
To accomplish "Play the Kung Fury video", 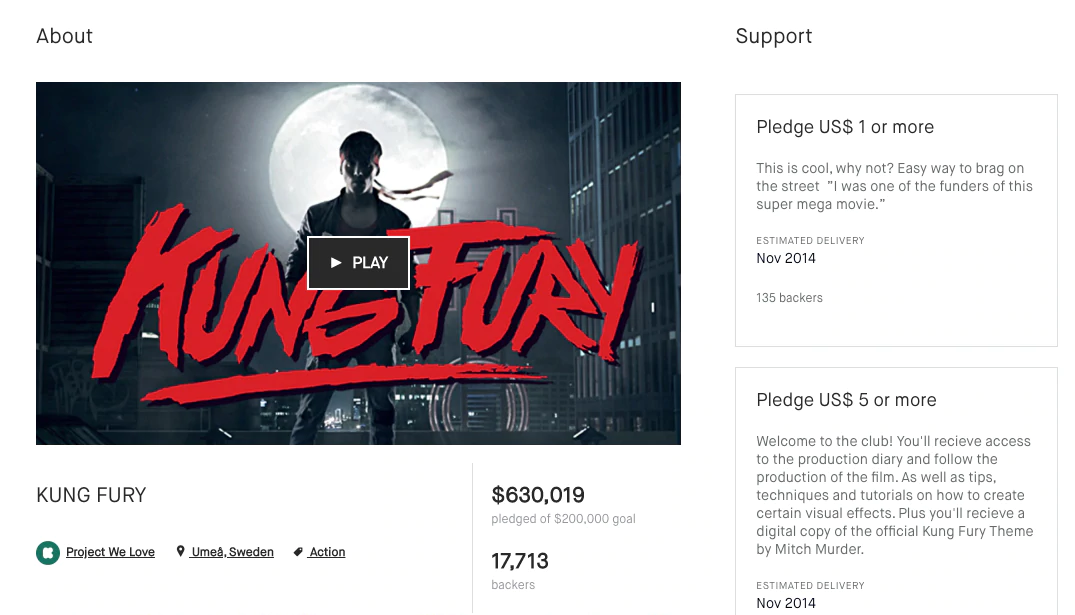I will [x=358, y=263].
